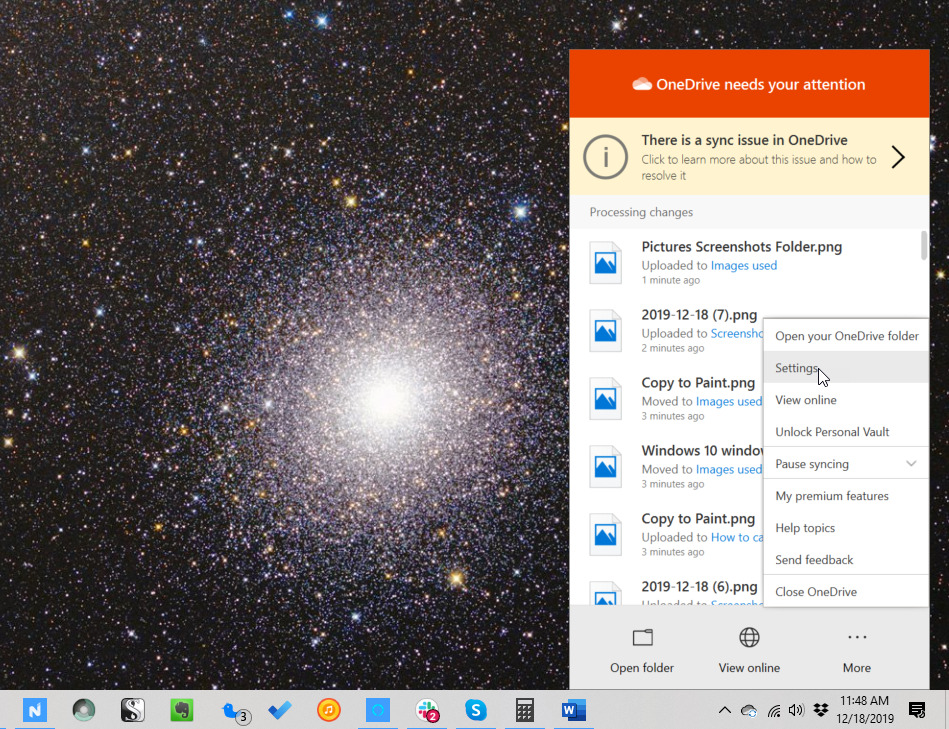The height and width of the screenshot is (729, 949).
Task: Expand the 'Pause syncing' submenu chevron
Action: tap(911, 463)
